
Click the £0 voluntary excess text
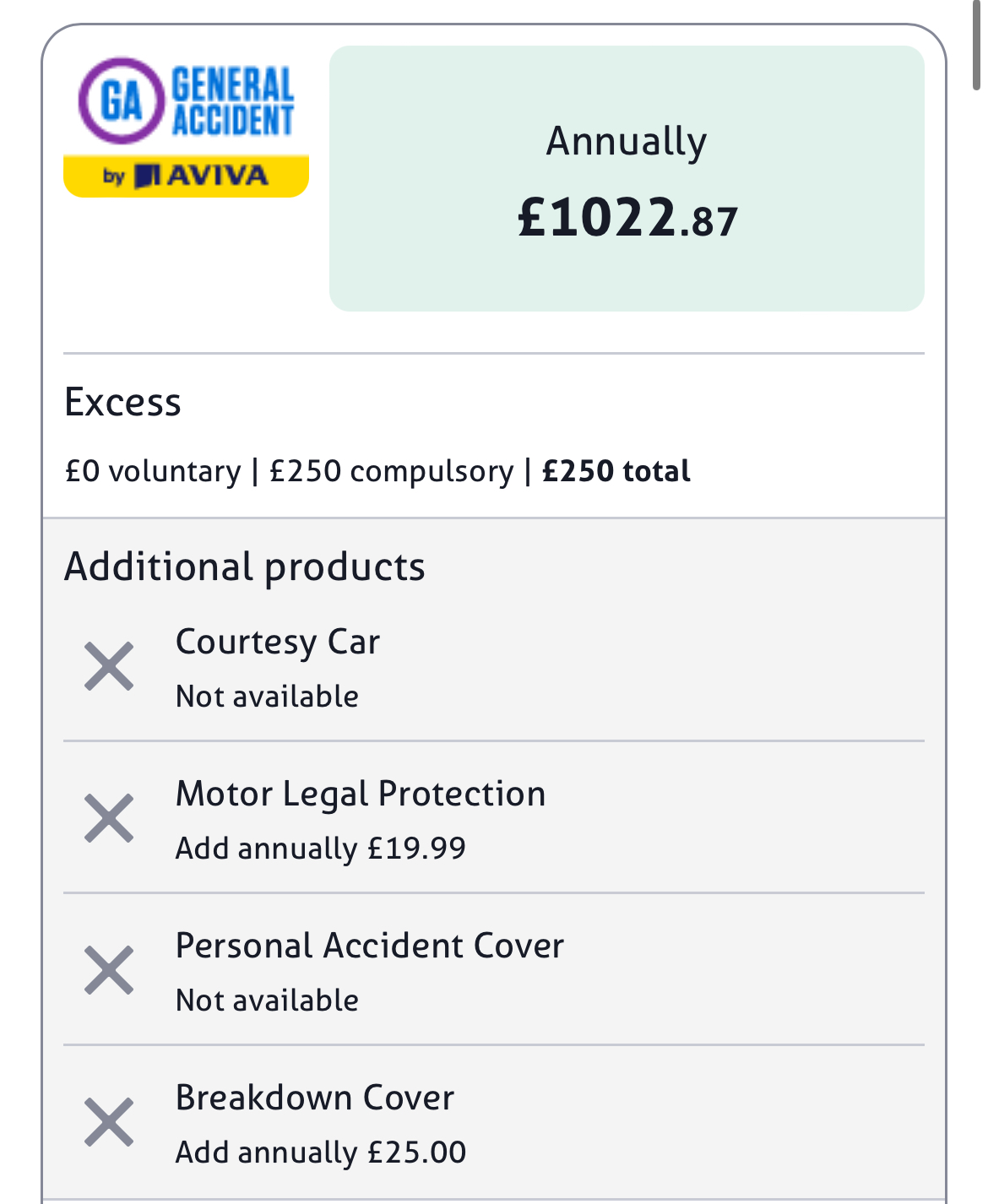click(153, 471)
